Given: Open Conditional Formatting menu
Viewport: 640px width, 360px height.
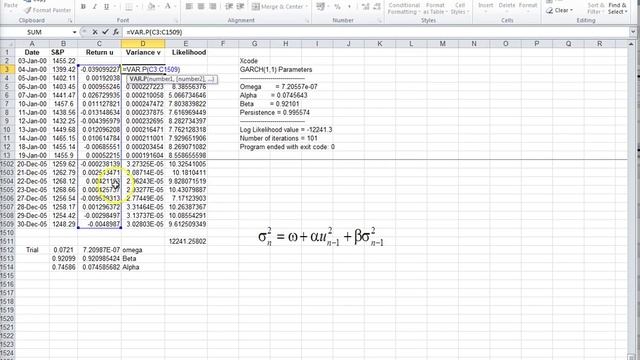Looking at the screenshot, I should (404, 8).
